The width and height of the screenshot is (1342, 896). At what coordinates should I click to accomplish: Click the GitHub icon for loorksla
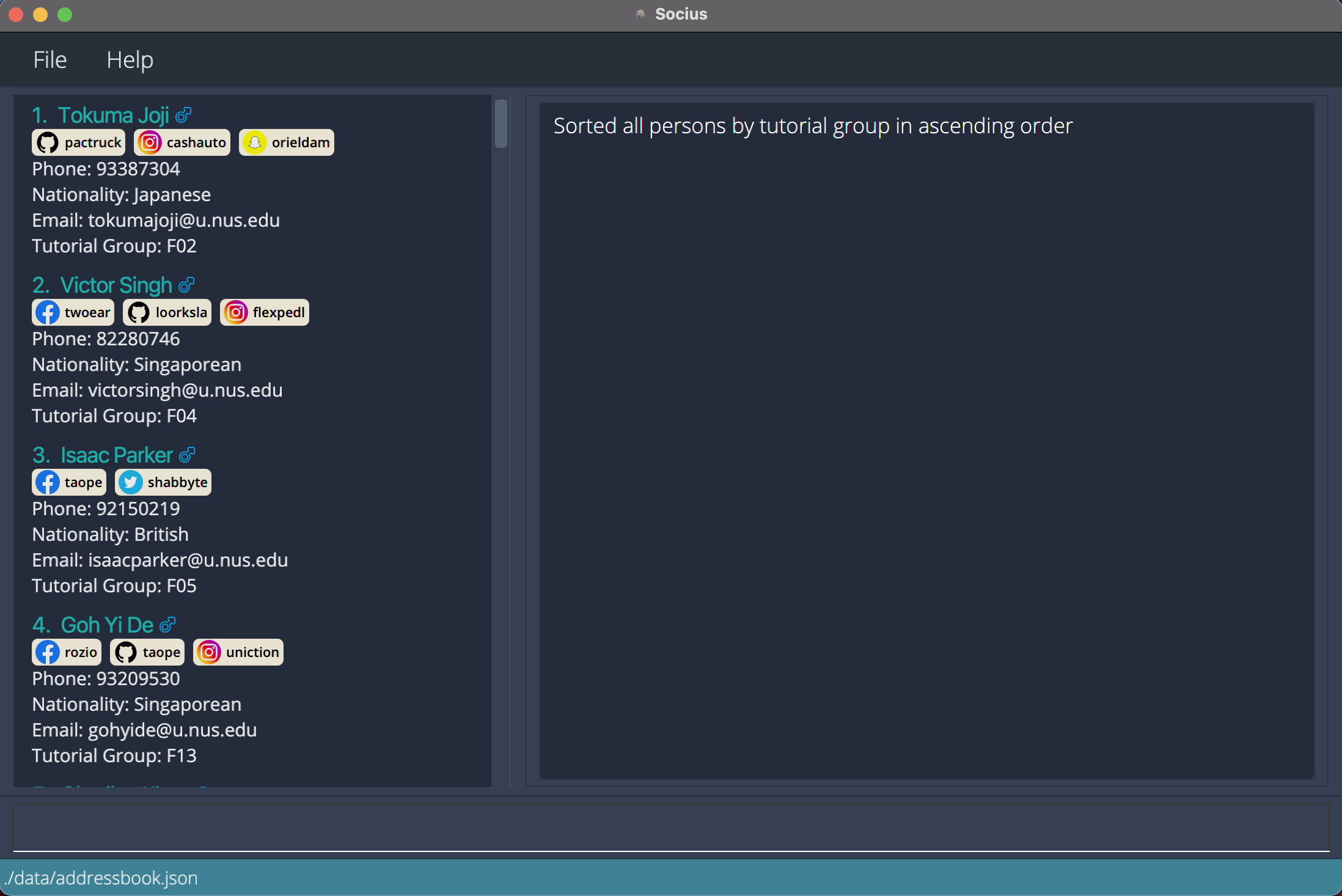(x=138, y=312)
